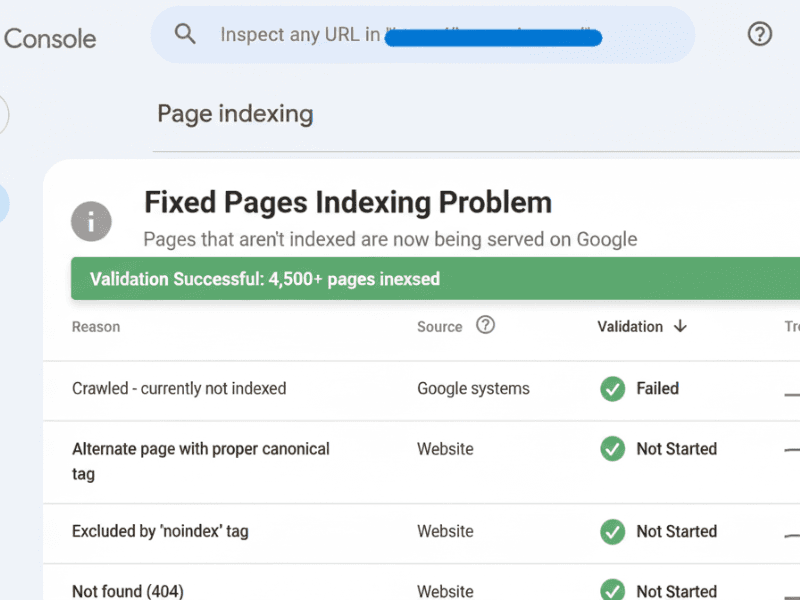
Task: Click green check icon next to Failed
Action: (x=612, y=389)
